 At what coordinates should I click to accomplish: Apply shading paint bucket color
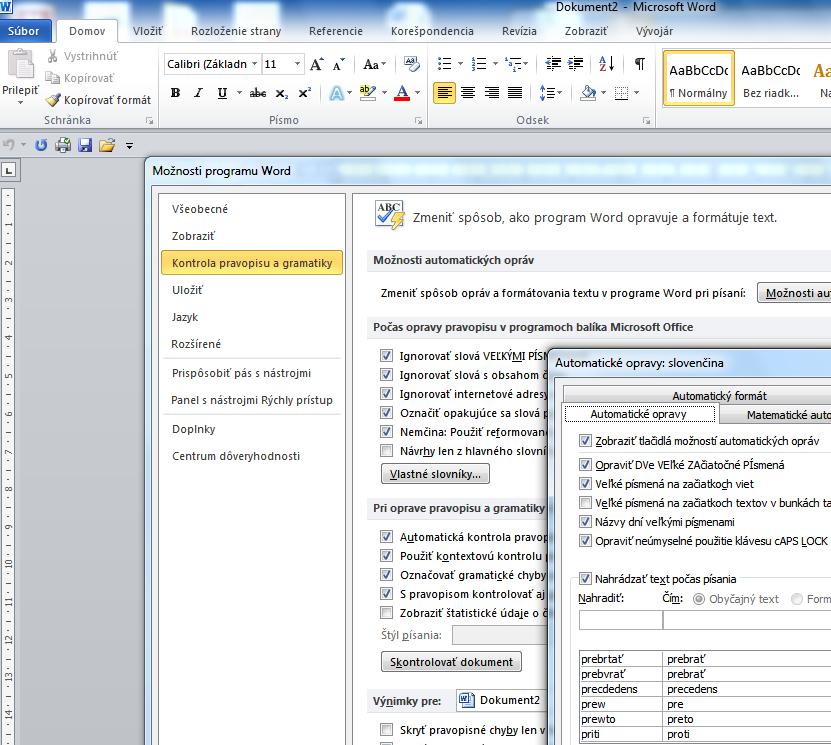point(588,93)
